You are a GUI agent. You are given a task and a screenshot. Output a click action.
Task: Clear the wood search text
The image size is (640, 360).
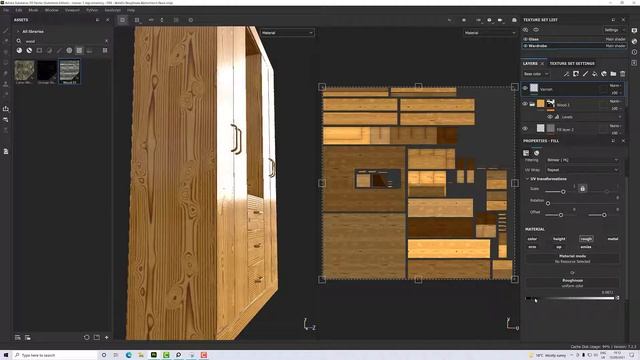point(107,41)
